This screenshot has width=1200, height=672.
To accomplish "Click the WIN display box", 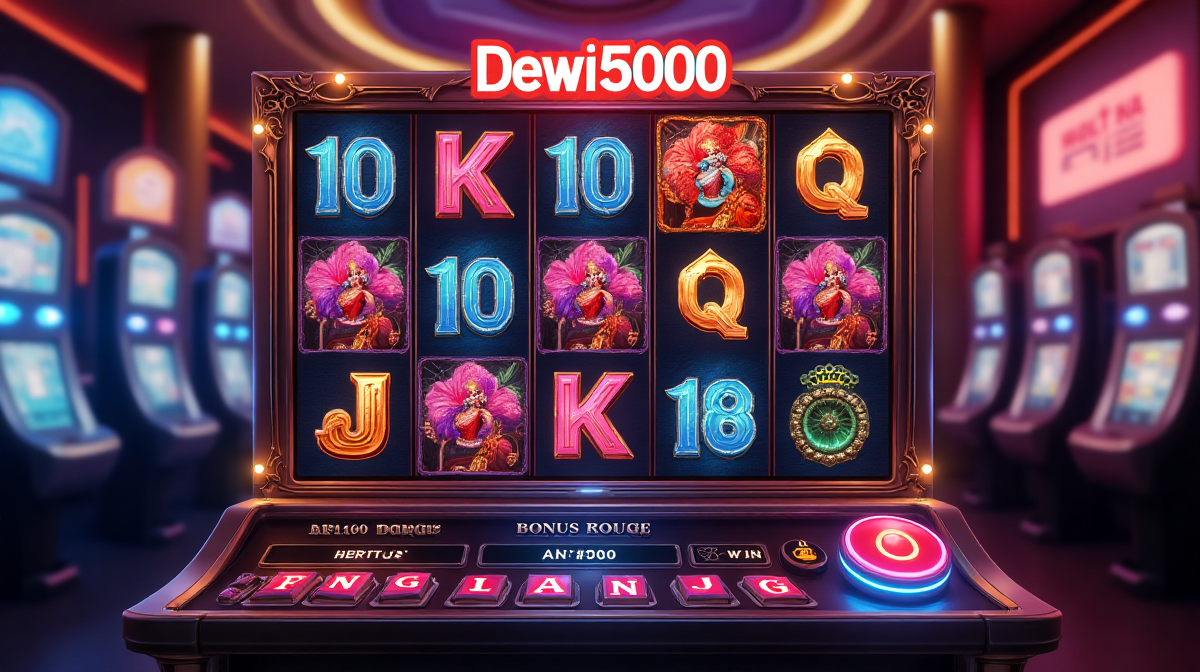I will pos(729,555).
